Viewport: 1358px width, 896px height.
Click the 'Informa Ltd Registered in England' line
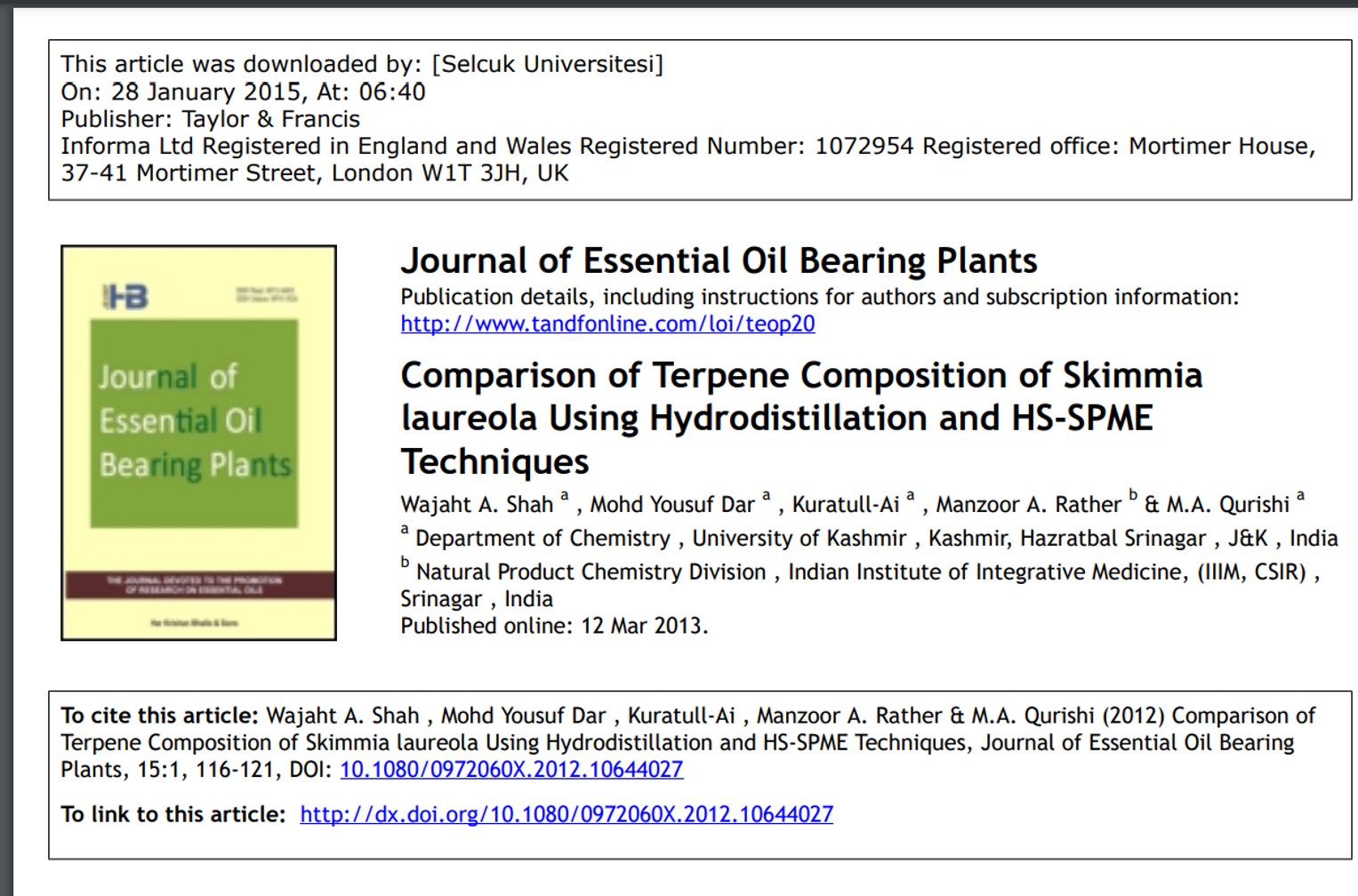coord(687,147)
